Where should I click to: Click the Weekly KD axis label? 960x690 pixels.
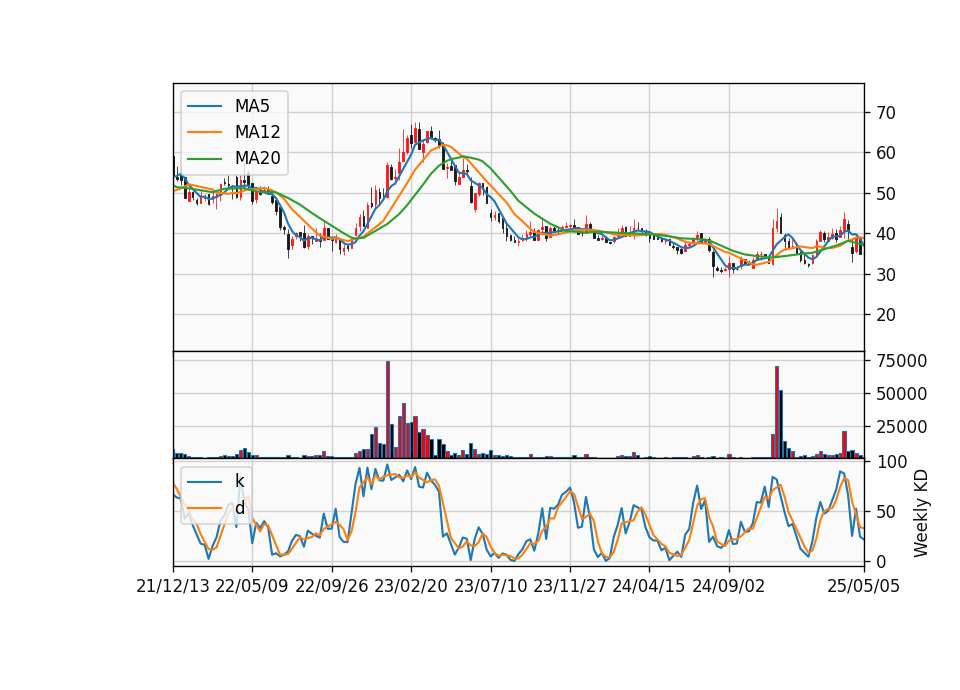point(920,514)
